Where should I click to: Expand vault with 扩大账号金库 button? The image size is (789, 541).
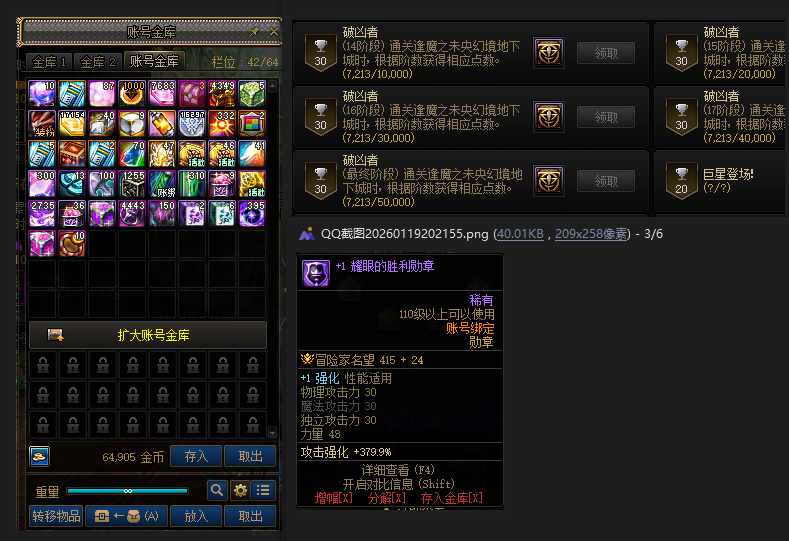point(148,335)
